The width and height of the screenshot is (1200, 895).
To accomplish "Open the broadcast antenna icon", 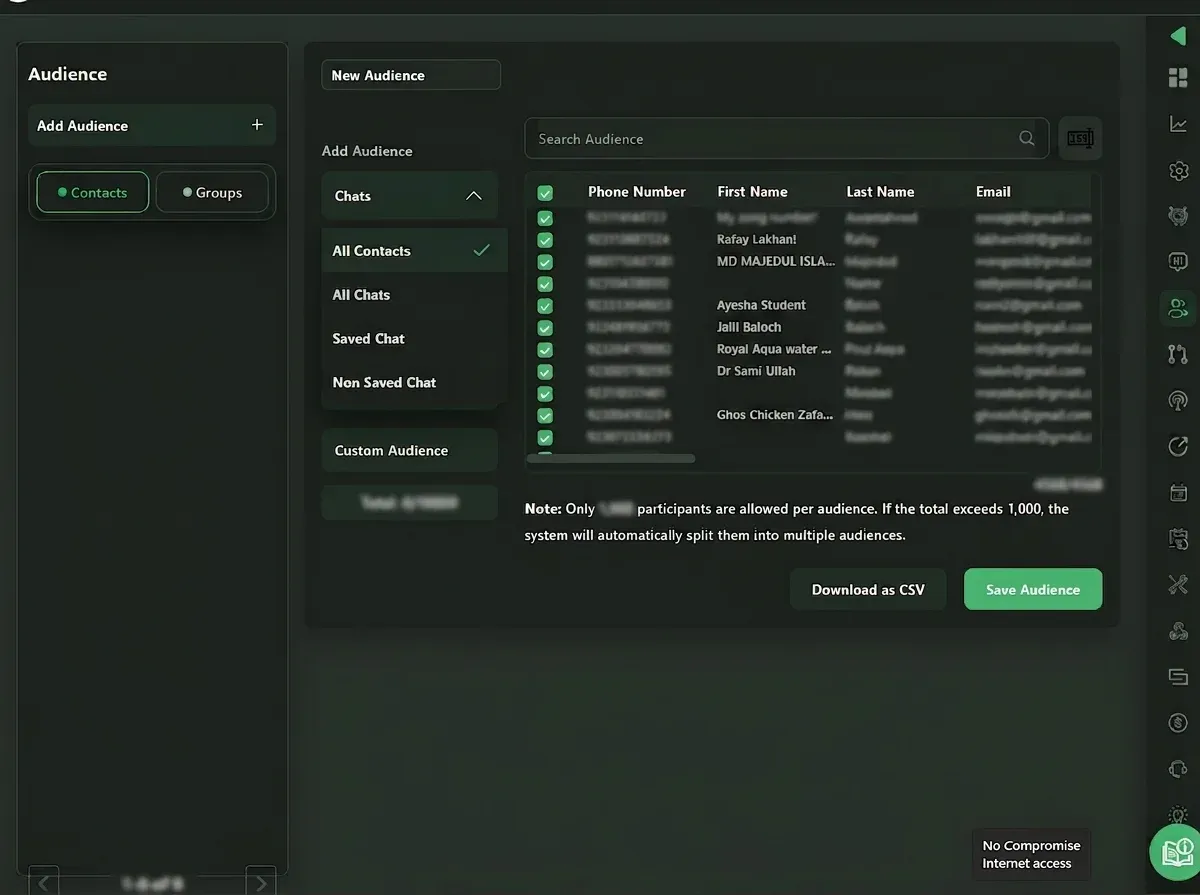I will click(x=1178, y=400).
